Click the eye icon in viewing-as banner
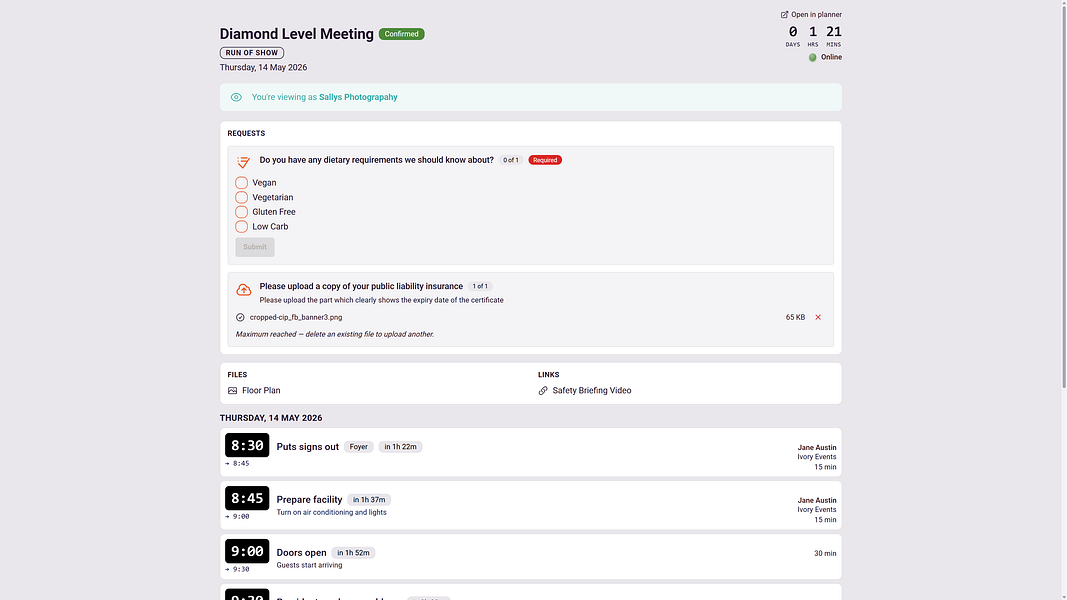Screen dimensions: 1067x600 [x=236, y=97]
